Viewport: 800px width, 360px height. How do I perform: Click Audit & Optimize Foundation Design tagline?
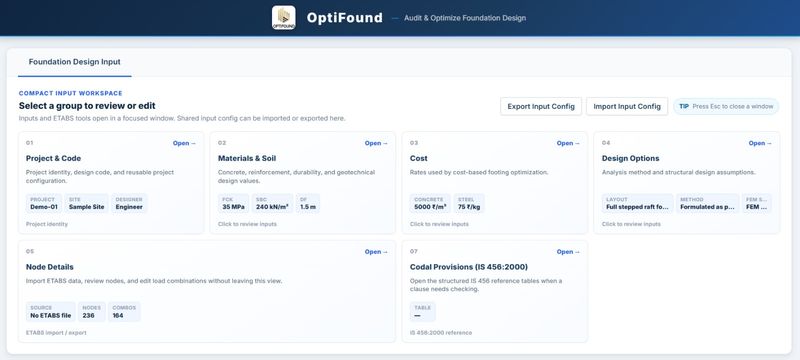click(465, 18)
